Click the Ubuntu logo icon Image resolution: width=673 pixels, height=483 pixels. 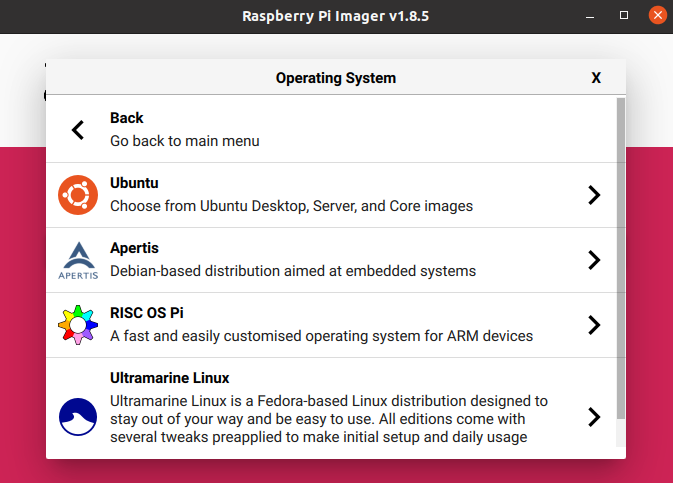[x=78, y=195]
